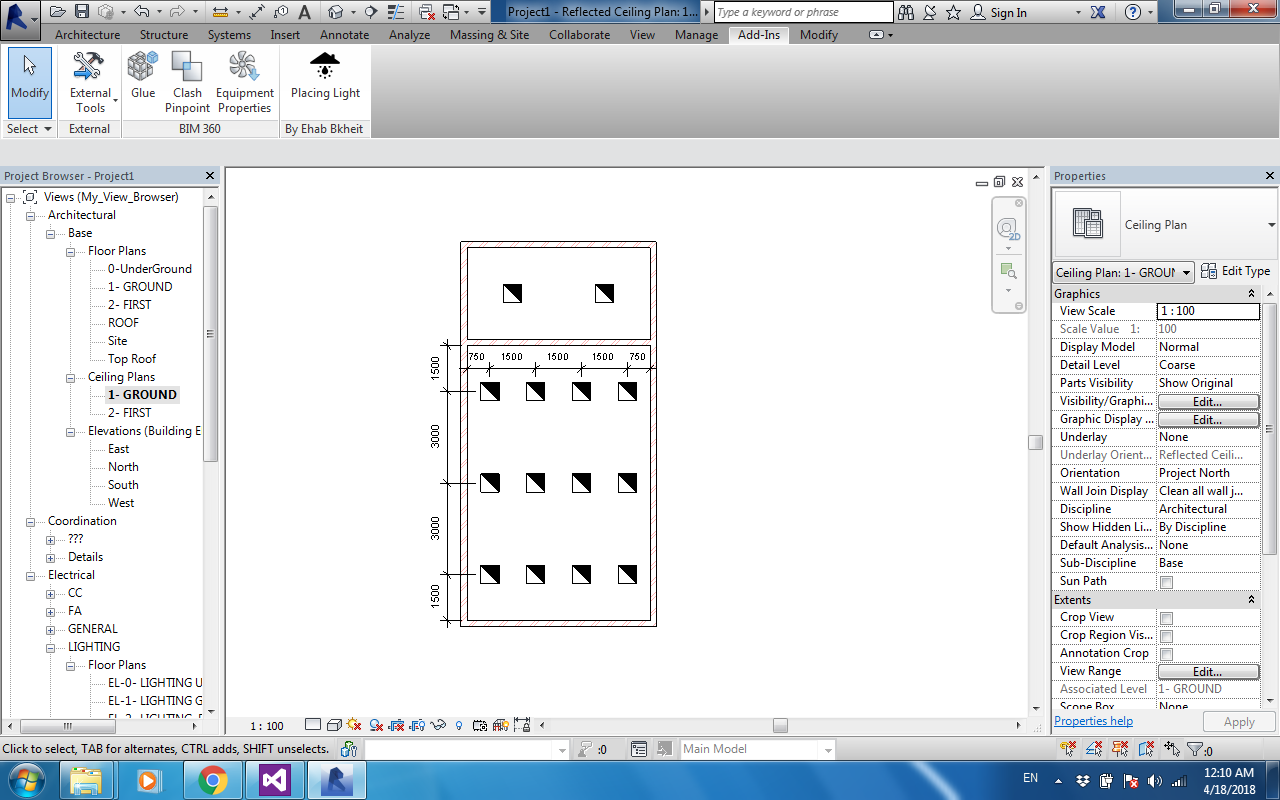Open Favorites star icon in the InfoCenter

954,12
